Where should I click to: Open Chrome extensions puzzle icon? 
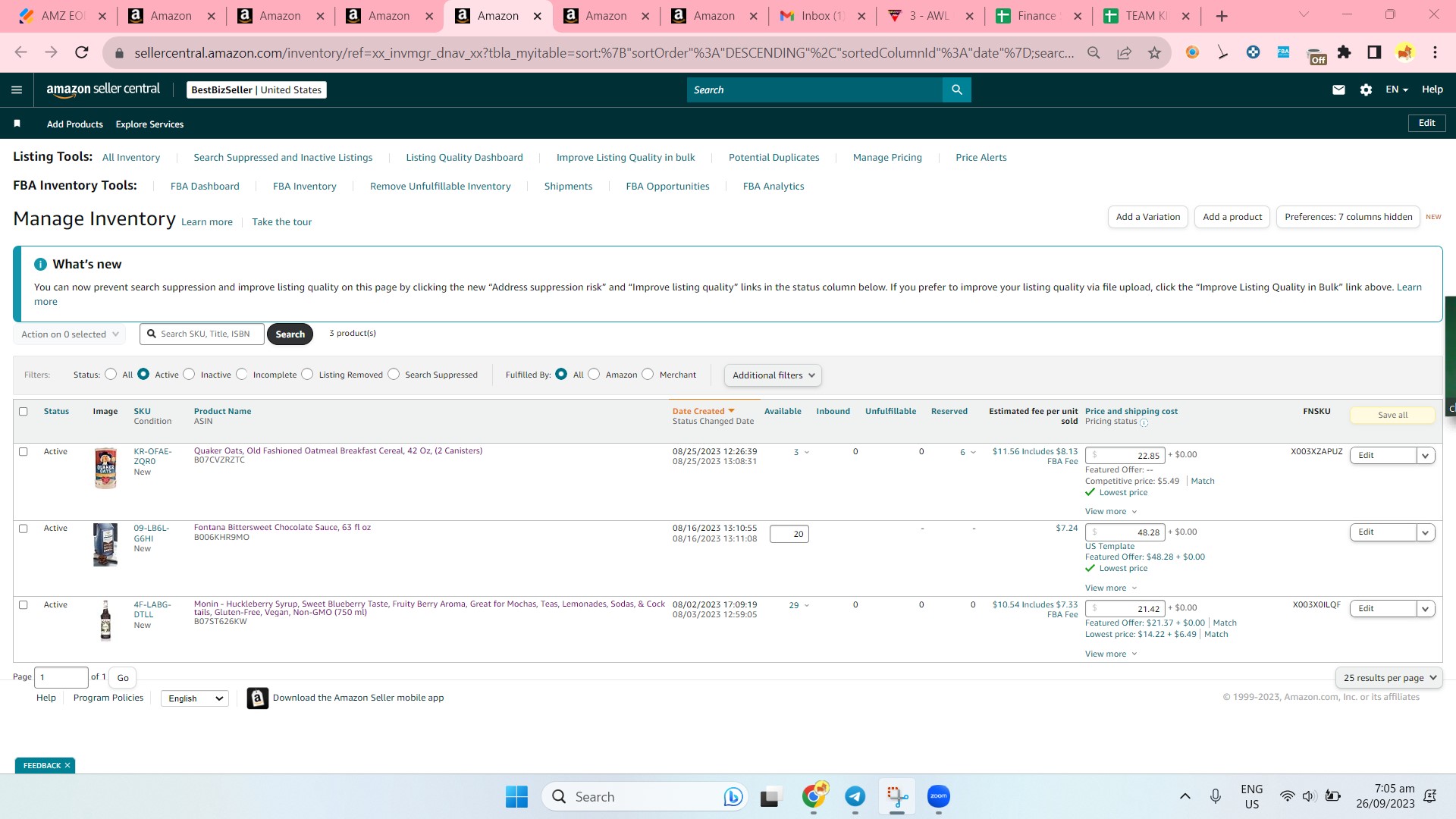point(1344,52)
